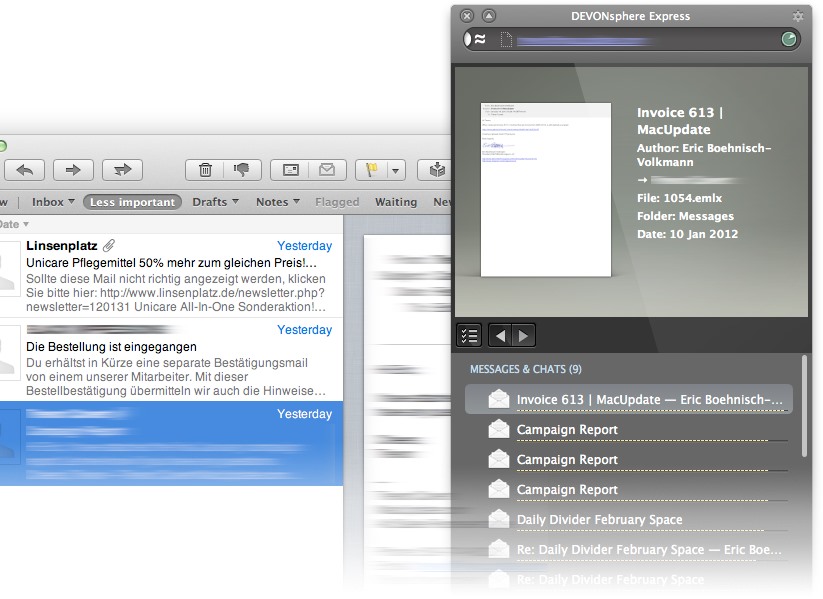Click the Linsenplatz attachment paperclip icon

tap(109, 245)
